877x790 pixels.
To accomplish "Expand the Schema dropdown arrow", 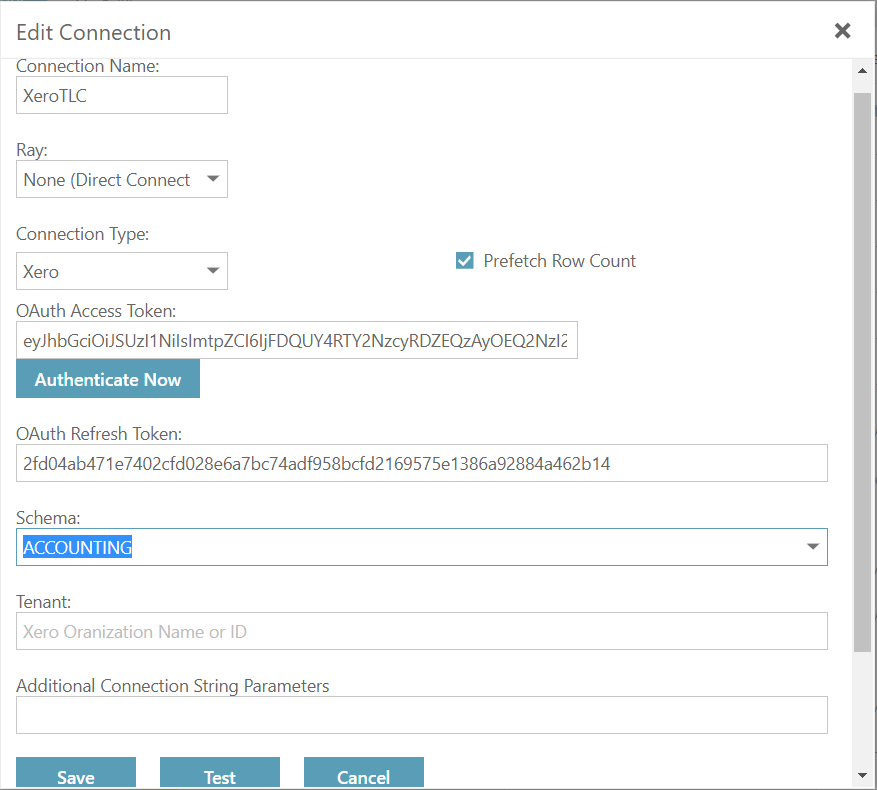I will (x=813, y=547).
